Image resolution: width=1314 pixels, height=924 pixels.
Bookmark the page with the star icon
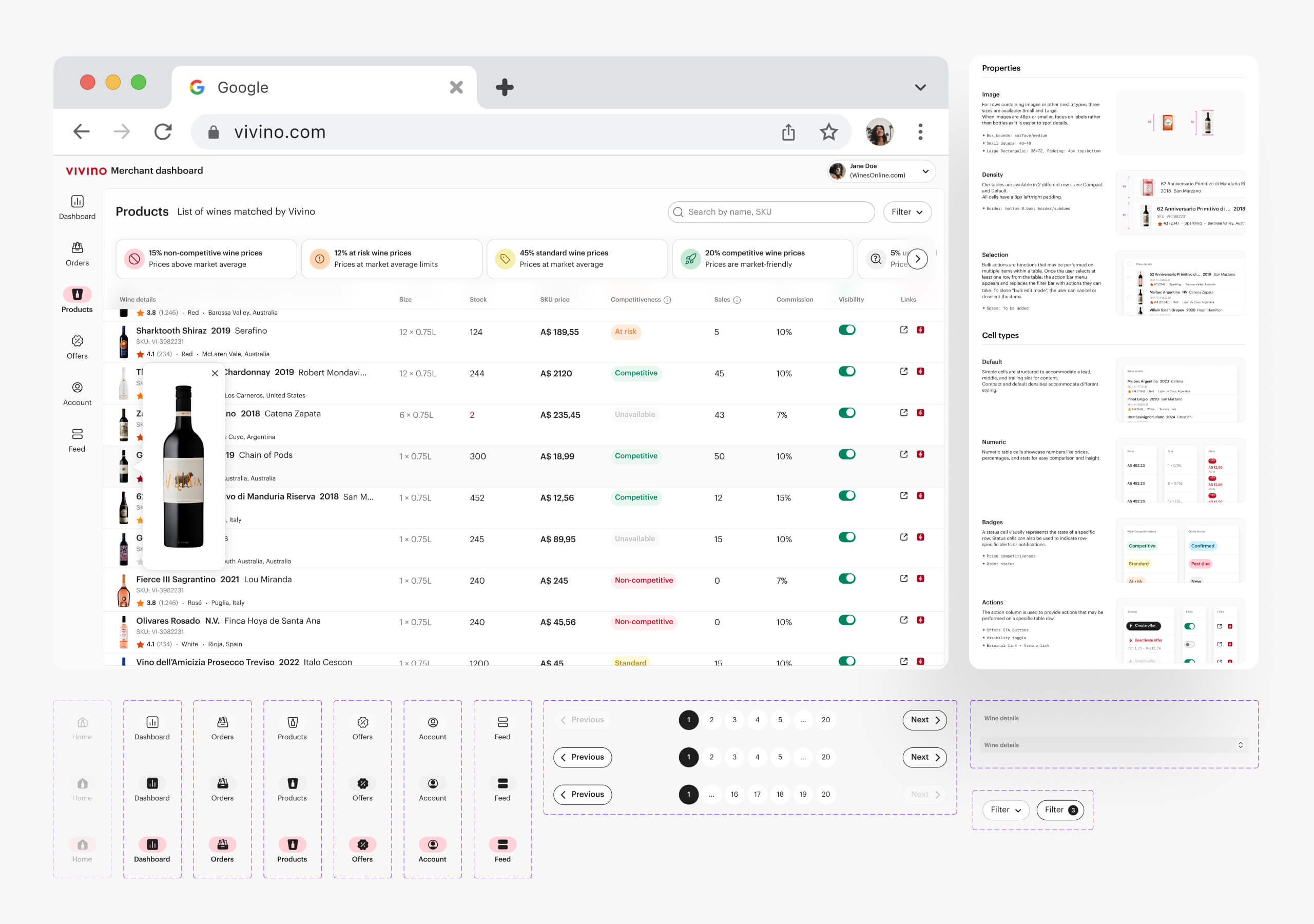(x=828, y=132)
